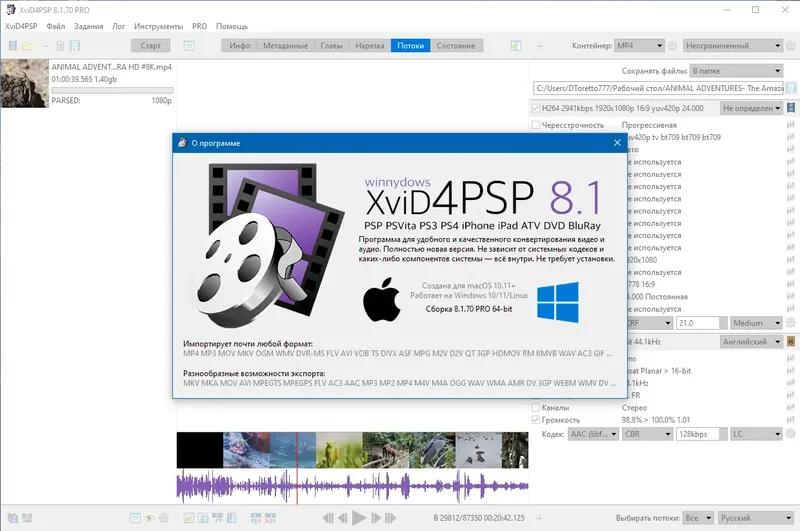Click the browse icon beside output path field
Viewport: 800px width, 531px height.
click(791, 88)
